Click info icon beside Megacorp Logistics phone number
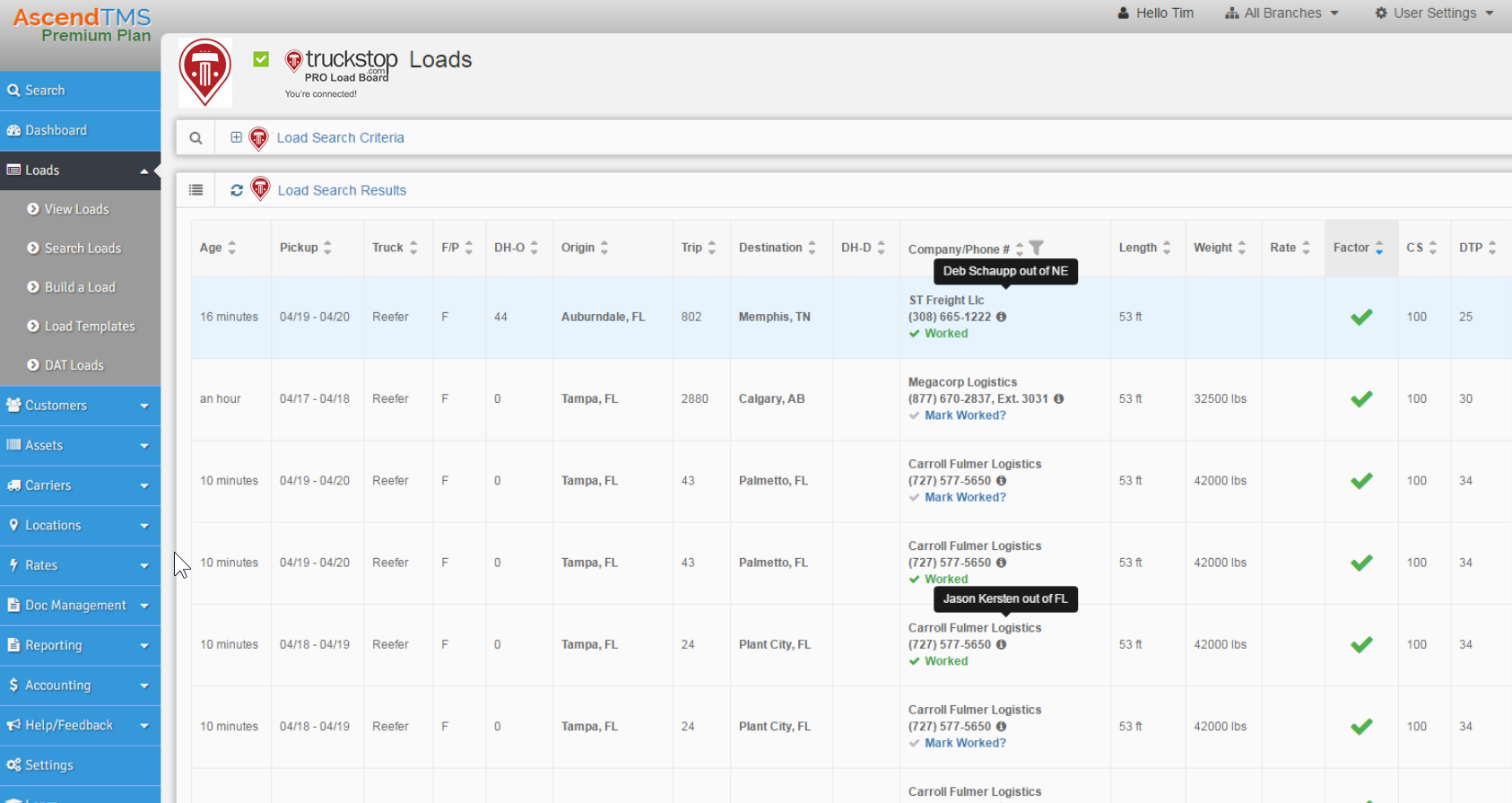Image resolution: width=1512 pixels, height=803 pixels. tap(1059, 398)
